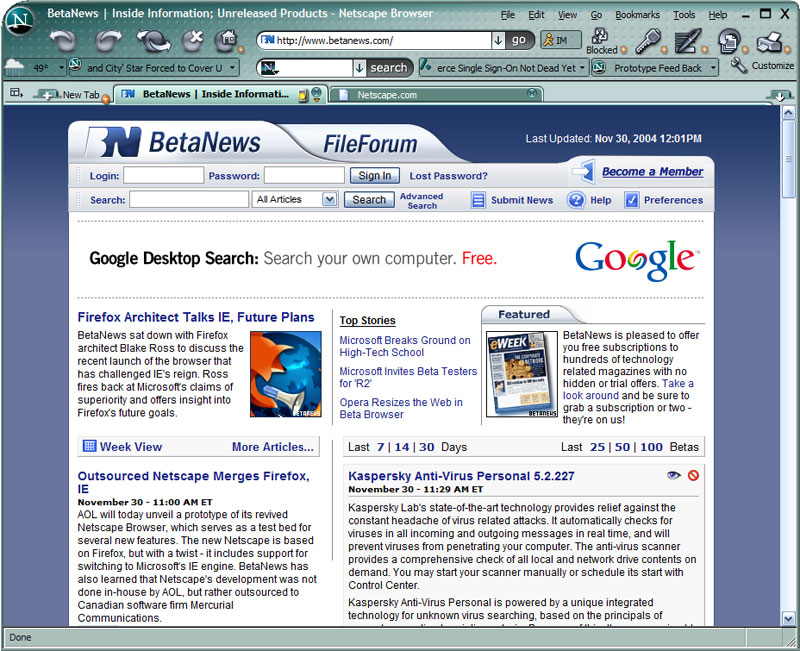Click the Submit News icon
This screenshot has width=800, height=651.
click(478, 200)
